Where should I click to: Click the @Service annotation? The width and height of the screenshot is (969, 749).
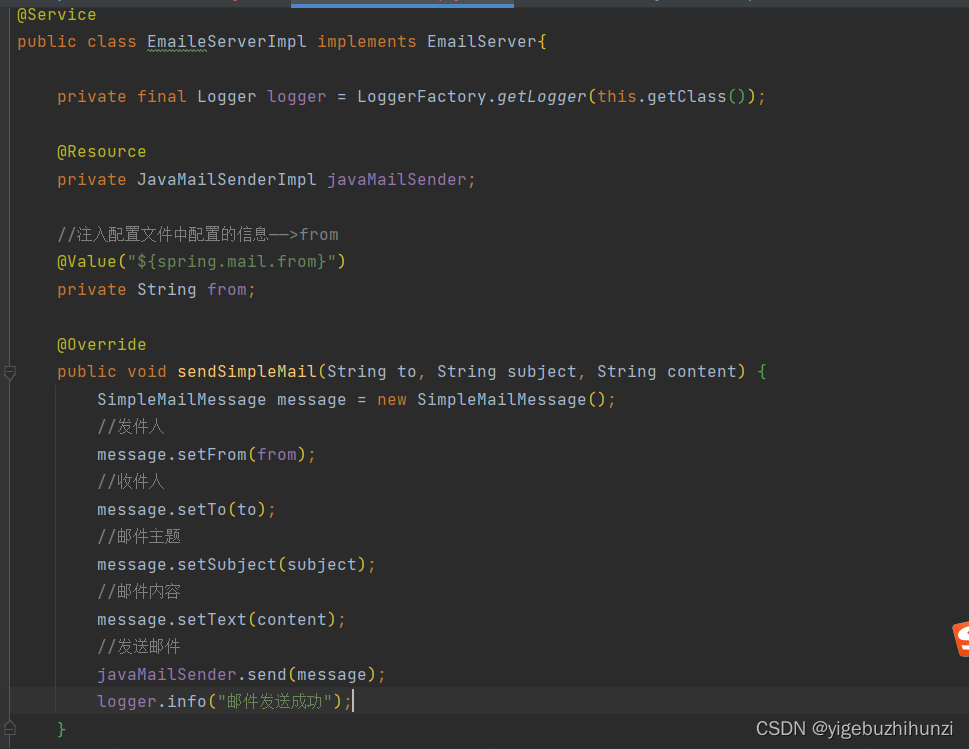[55, 14]
